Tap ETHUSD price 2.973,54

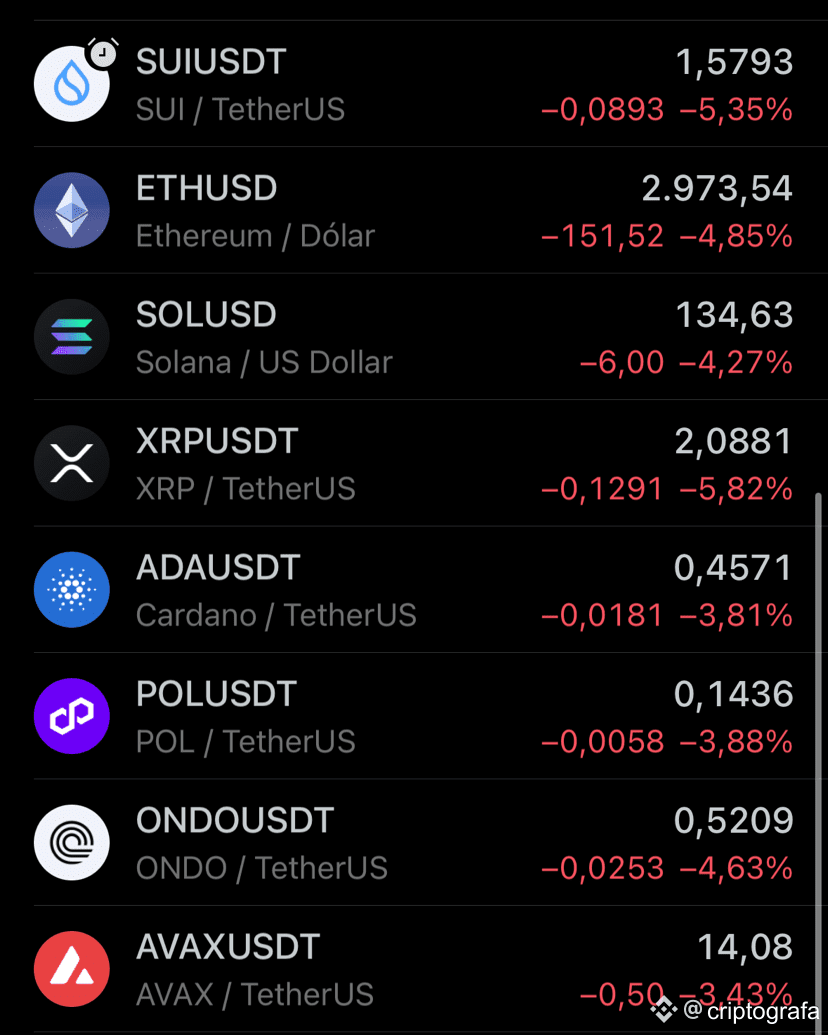tap(717, 188)
